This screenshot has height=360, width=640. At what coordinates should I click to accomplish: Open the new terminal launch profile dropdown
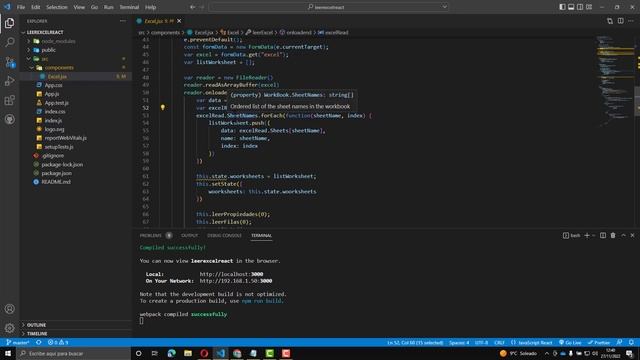pyautogui.click(x=594, y=236)
